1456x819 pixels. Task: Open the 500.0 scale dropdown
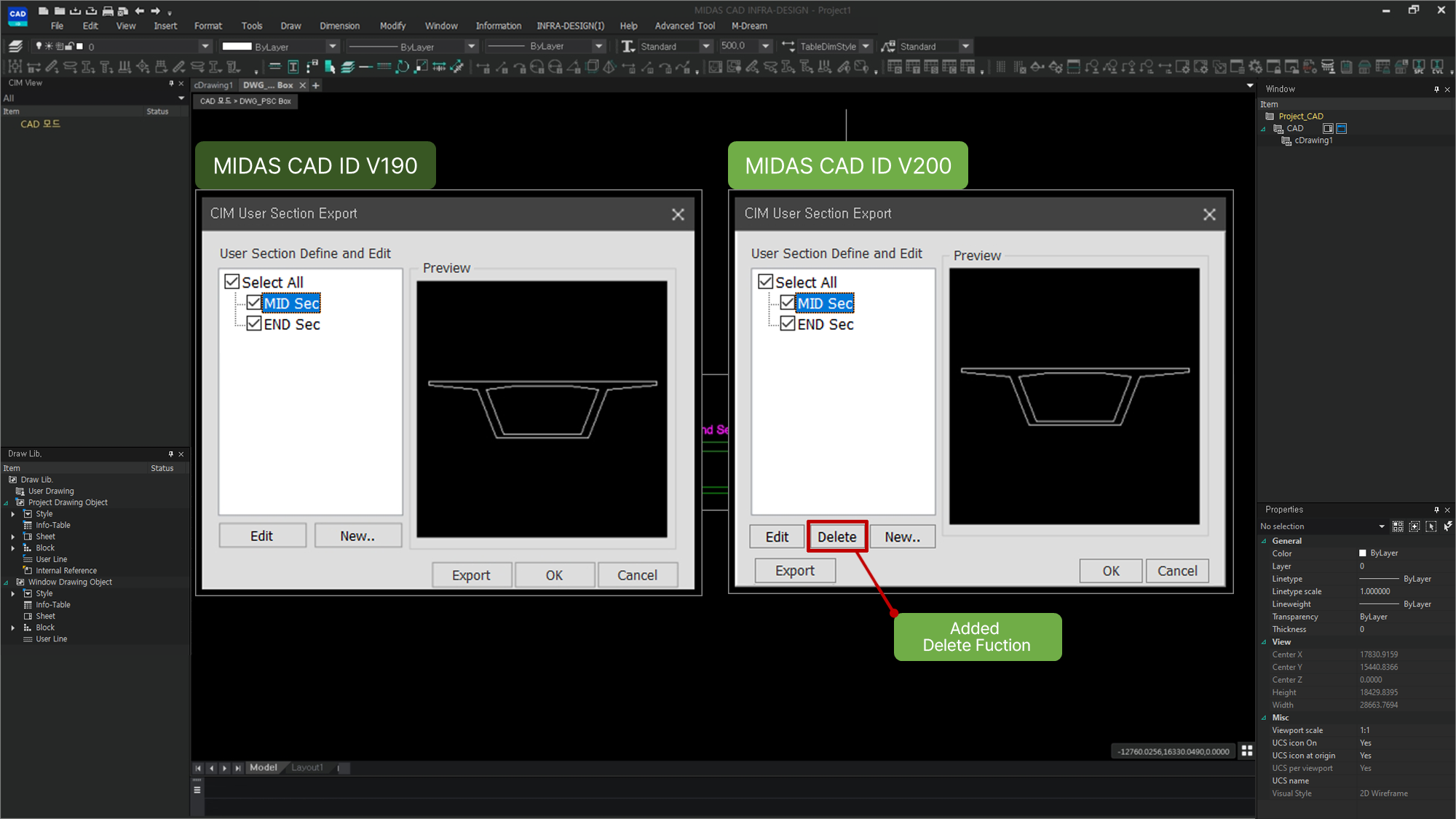coord(765,46)
